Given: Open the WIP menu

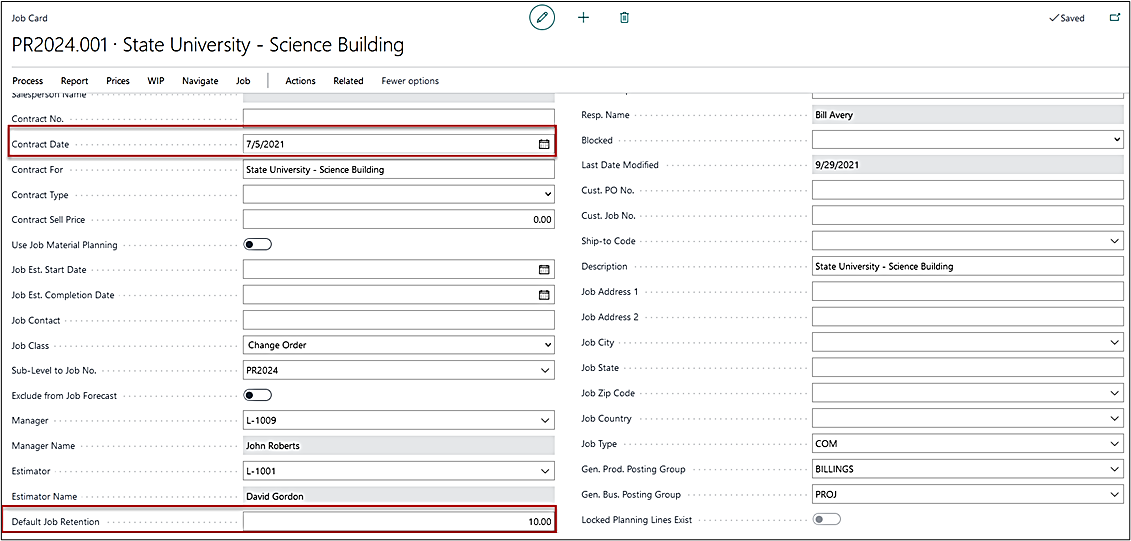Looking at the screenshot, I should (x=156, y=81).
